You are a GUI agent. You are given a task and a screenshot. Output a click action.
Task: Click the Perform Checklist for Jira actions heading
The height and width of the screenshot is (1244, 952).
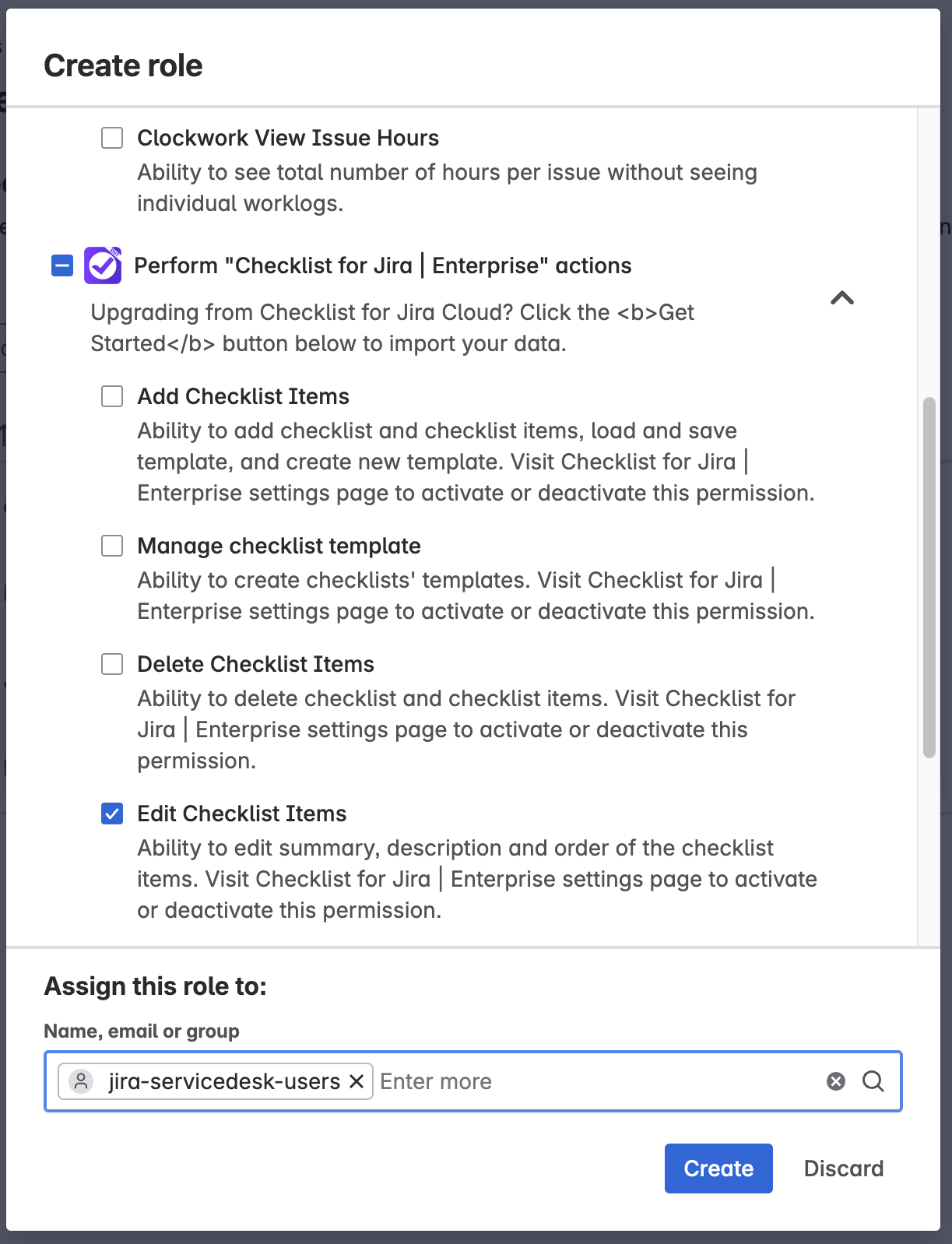pyautogui.click(x=382, y=265)
